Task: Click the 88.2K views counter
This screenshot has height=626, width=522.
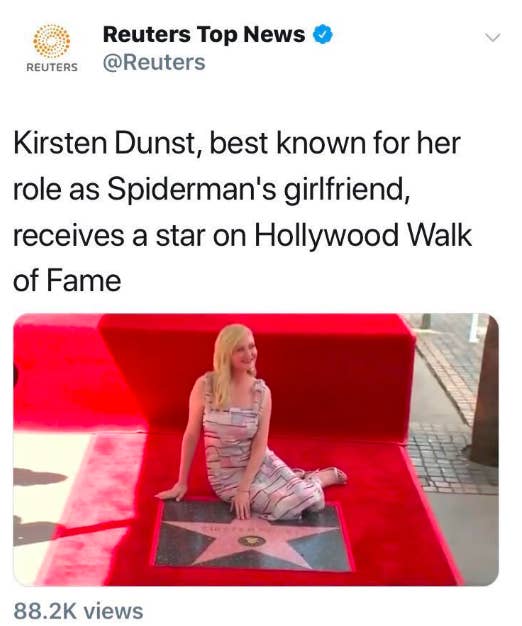Action: [78, 612]
